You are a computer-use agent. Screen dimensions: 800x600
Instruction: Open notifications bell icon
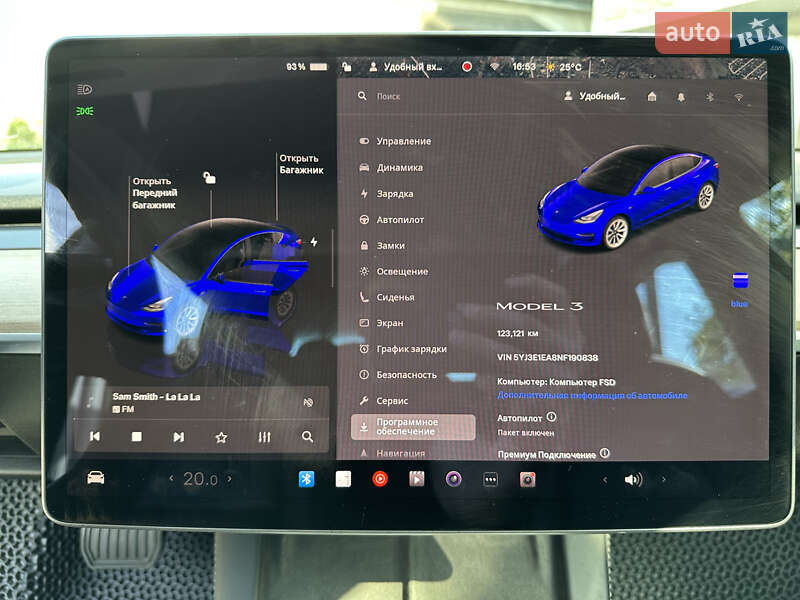click(x=681, y=96)
